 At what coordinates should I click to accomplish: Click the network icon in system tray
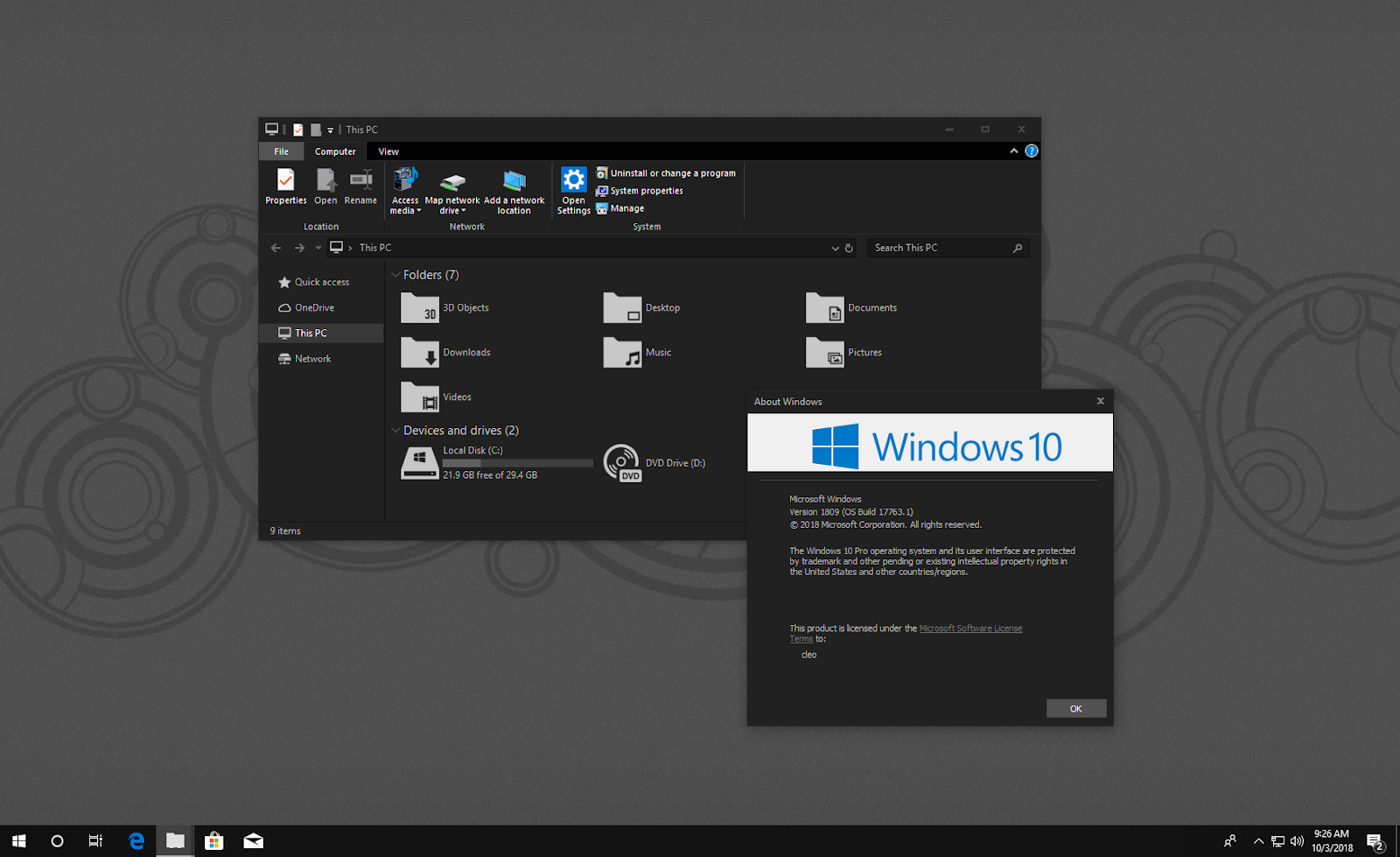1277,841
